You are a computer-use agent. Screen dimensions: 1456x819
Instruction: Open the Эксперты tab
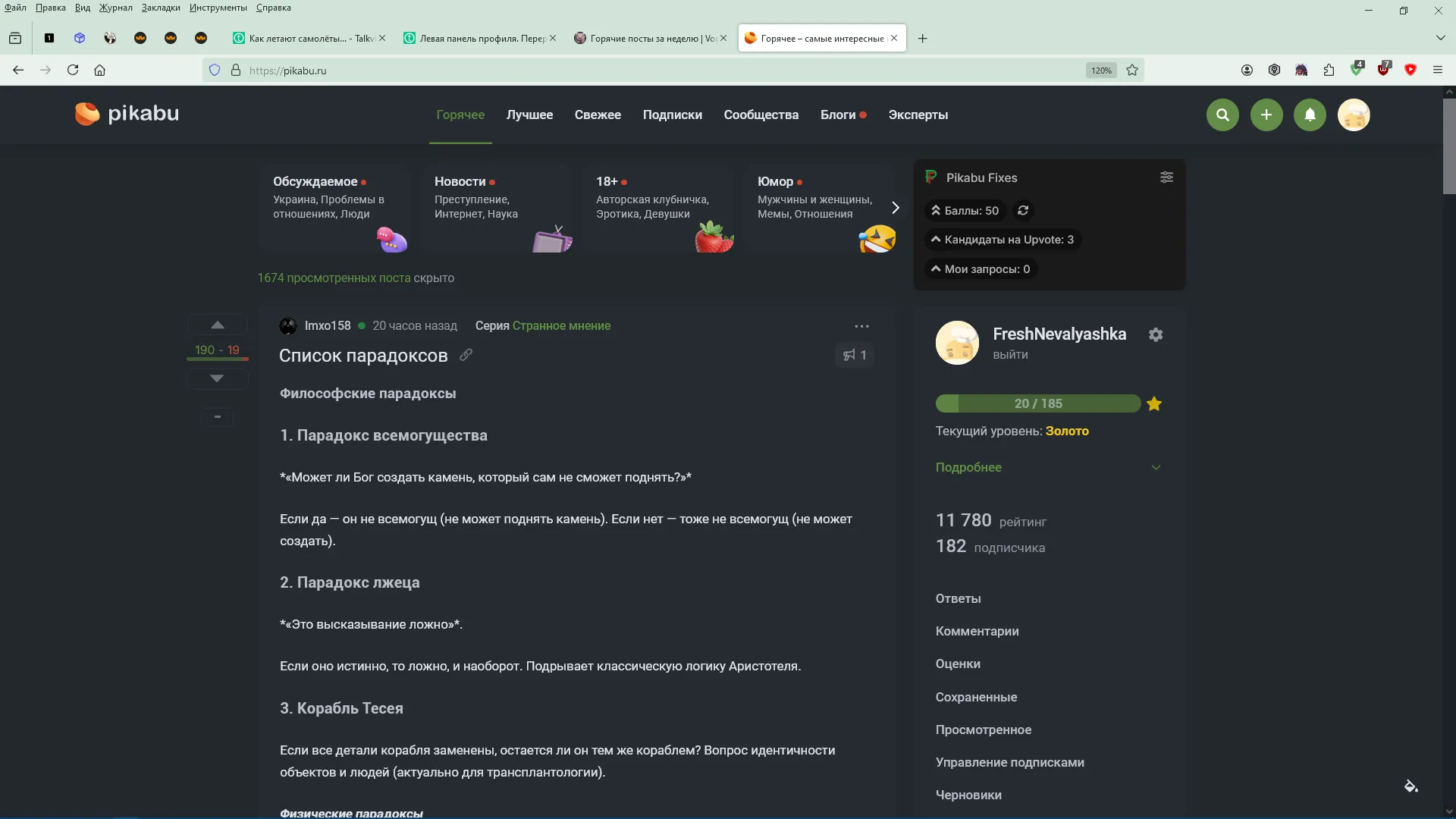[918, 115]
